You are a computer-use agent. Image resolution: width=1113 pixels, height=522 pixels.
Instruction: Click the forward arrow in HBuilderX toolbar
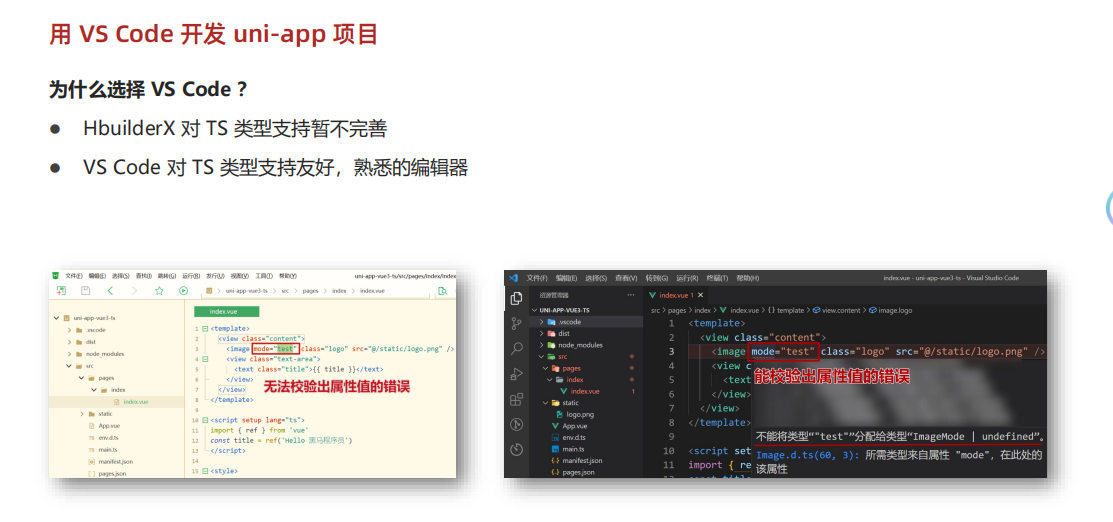pos(134,290)
